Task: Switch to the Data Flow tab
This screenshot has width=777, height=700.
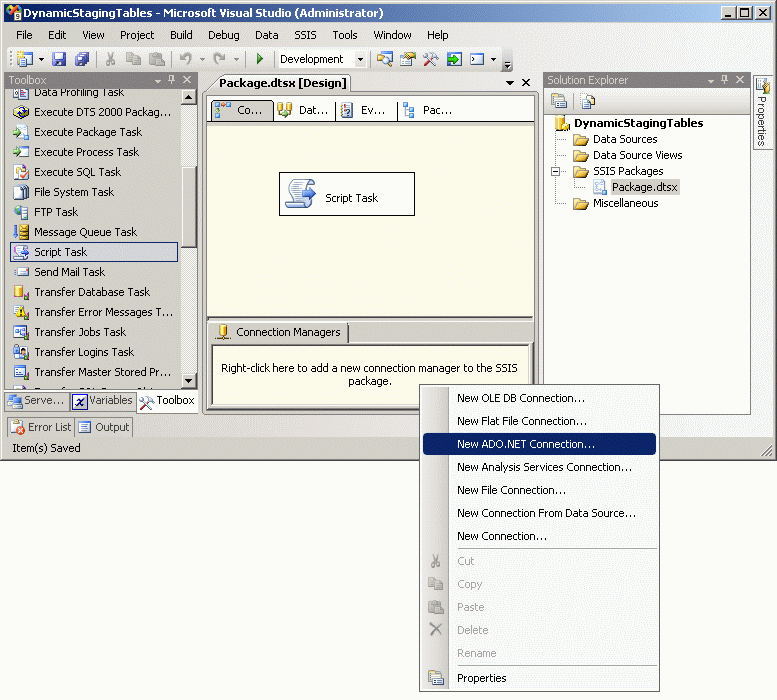Action: 304,110
